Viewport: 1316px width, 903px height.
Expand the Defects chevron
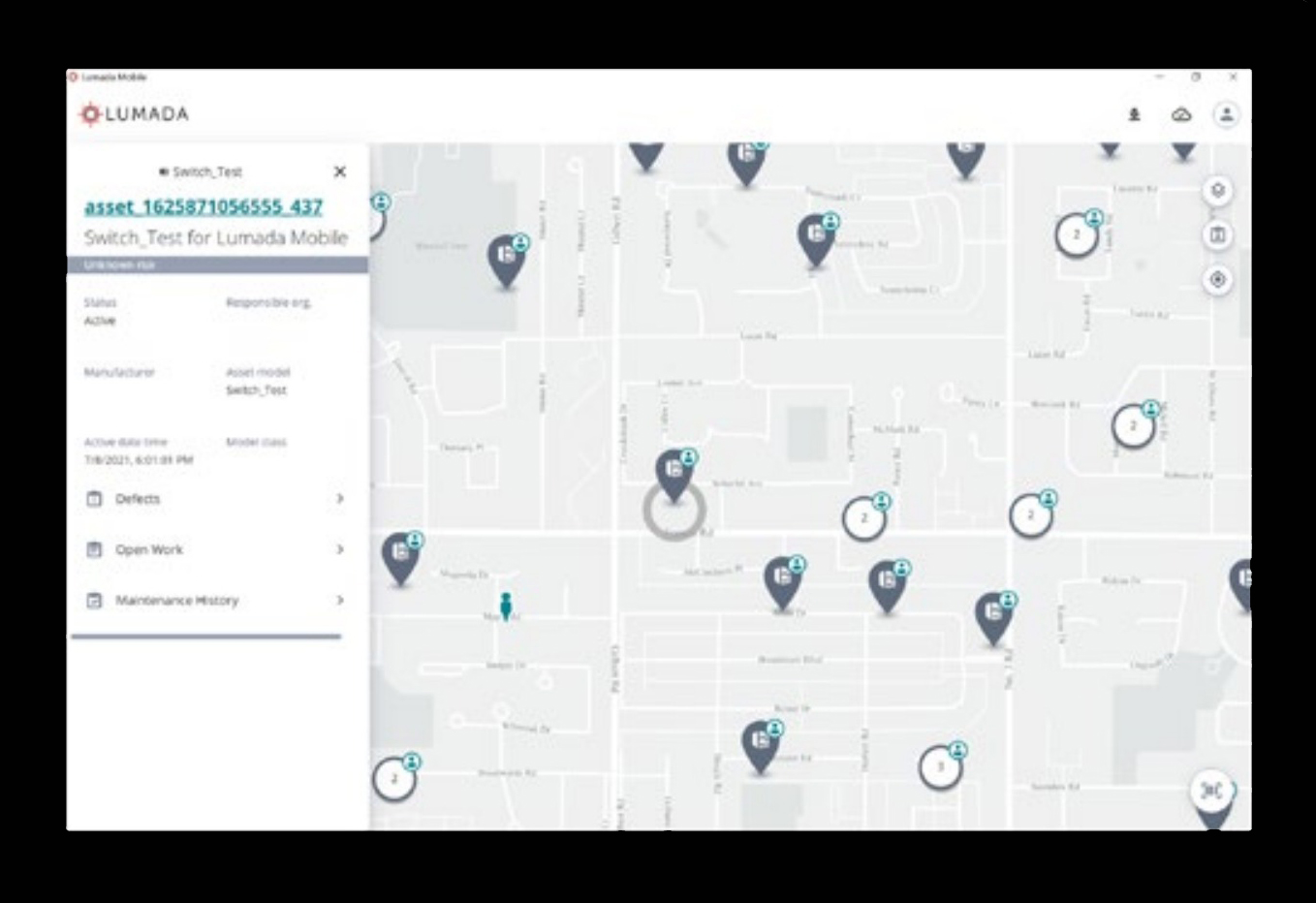click(340, 498)
